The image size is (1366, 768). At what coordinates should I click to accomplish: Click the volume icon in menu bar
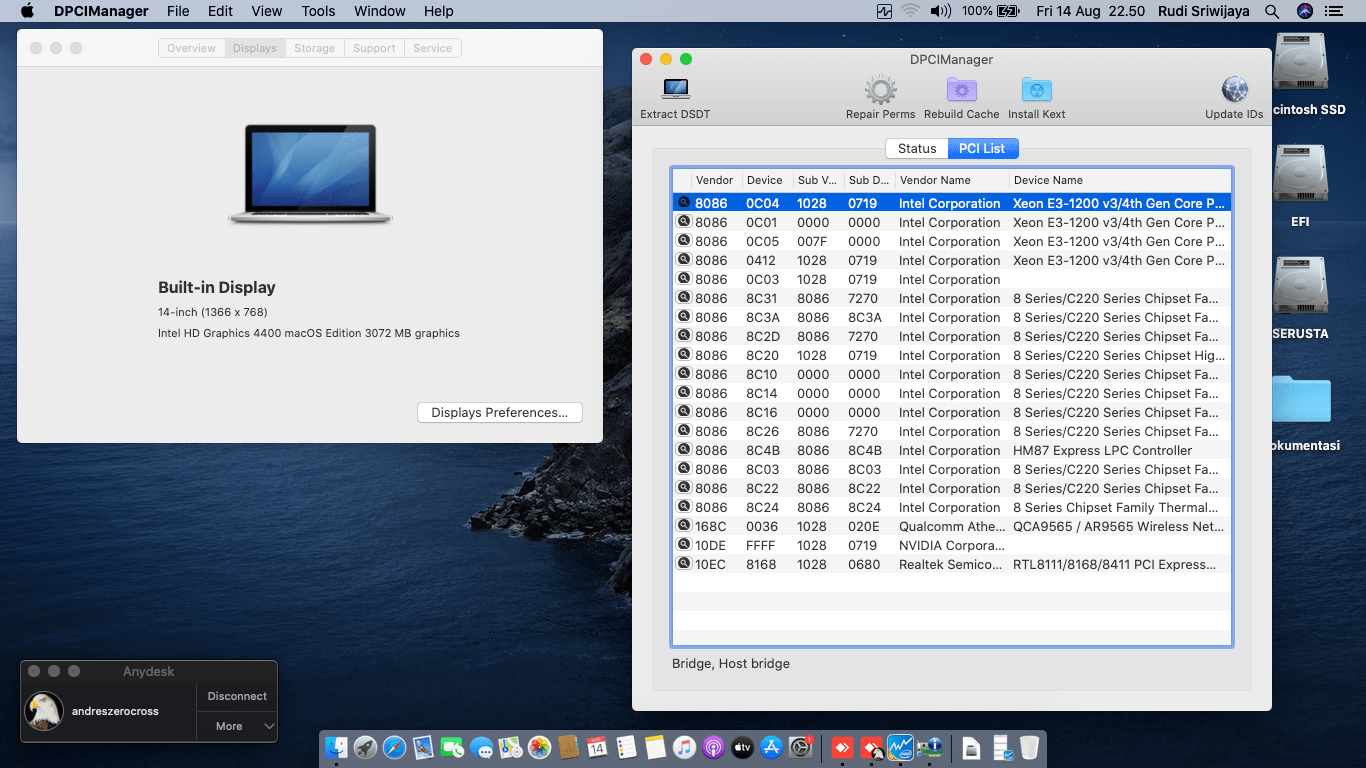(x=940, y=11)
